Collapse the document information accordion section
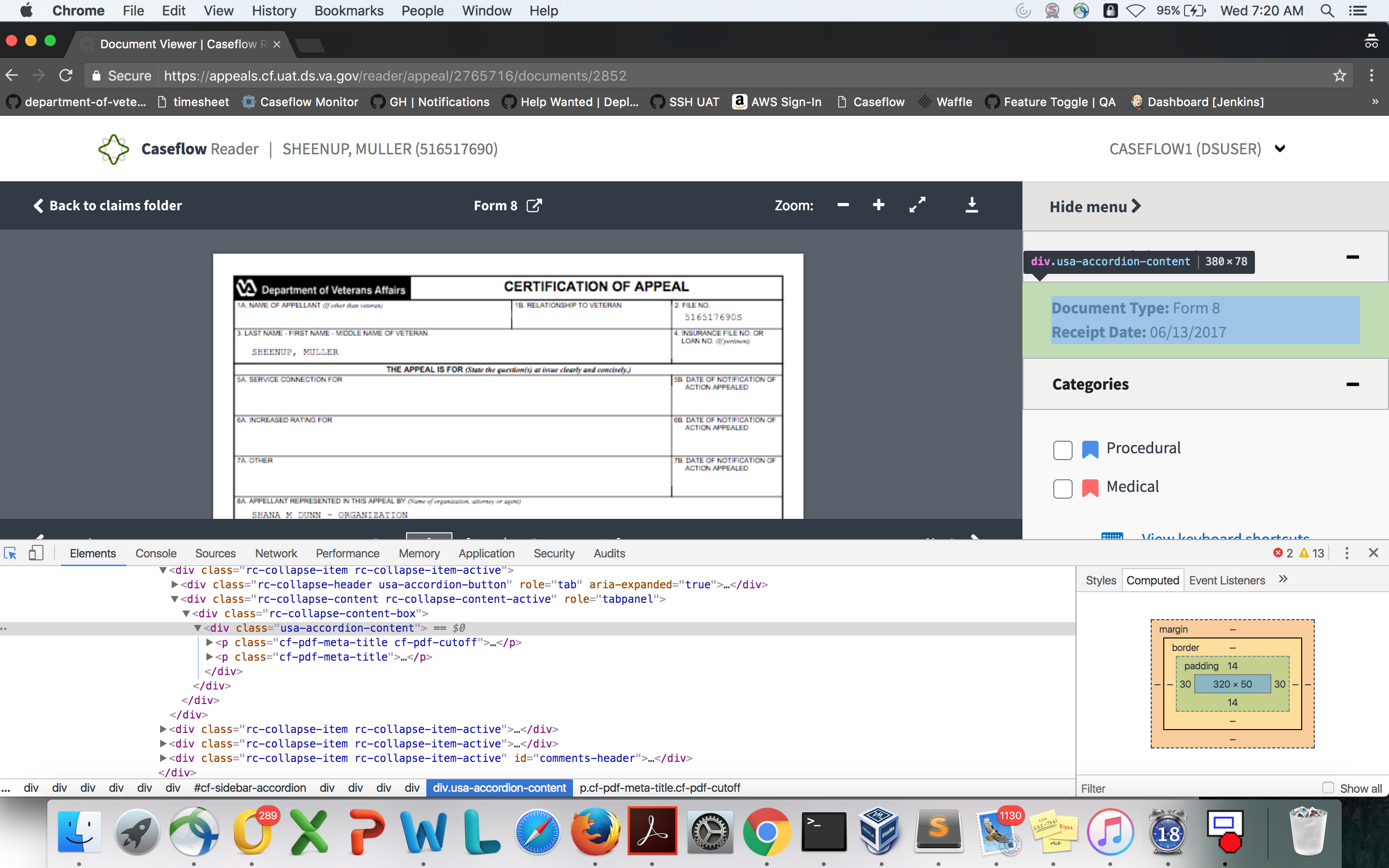 [1352, 257]
